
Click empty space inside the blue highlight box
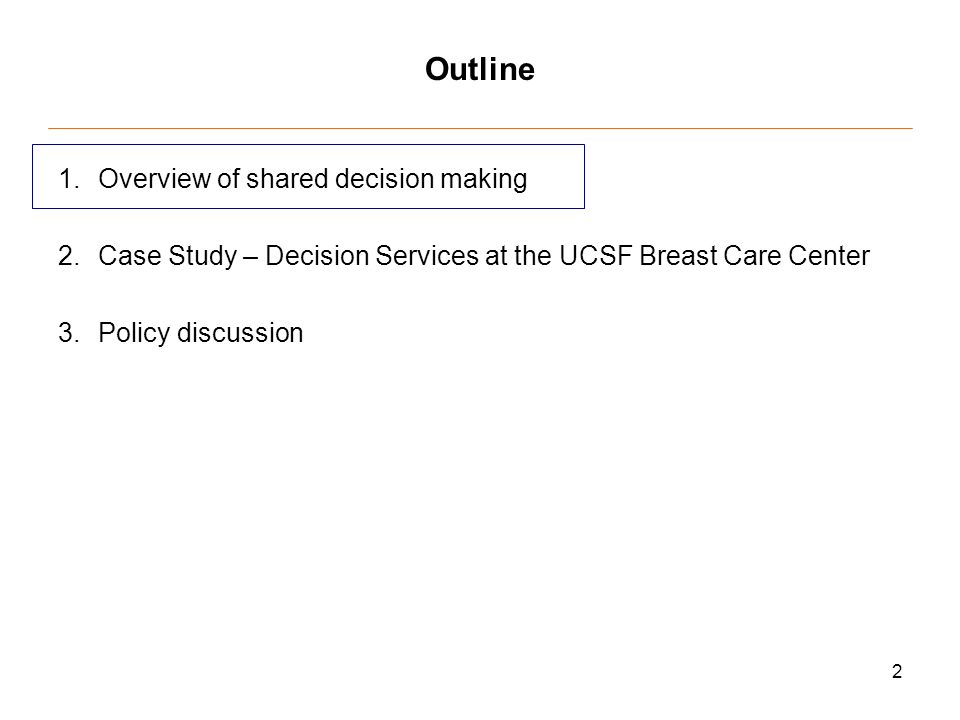click(556, 178)
